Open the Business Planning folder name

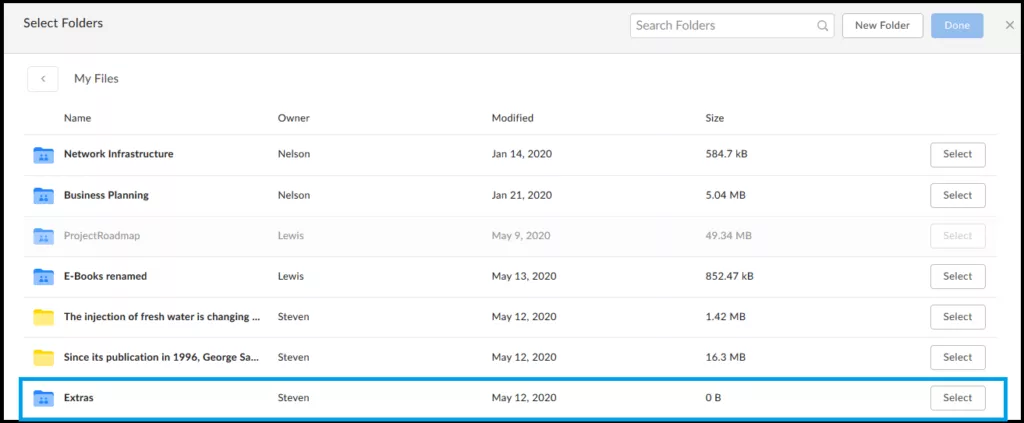point(106,195)
